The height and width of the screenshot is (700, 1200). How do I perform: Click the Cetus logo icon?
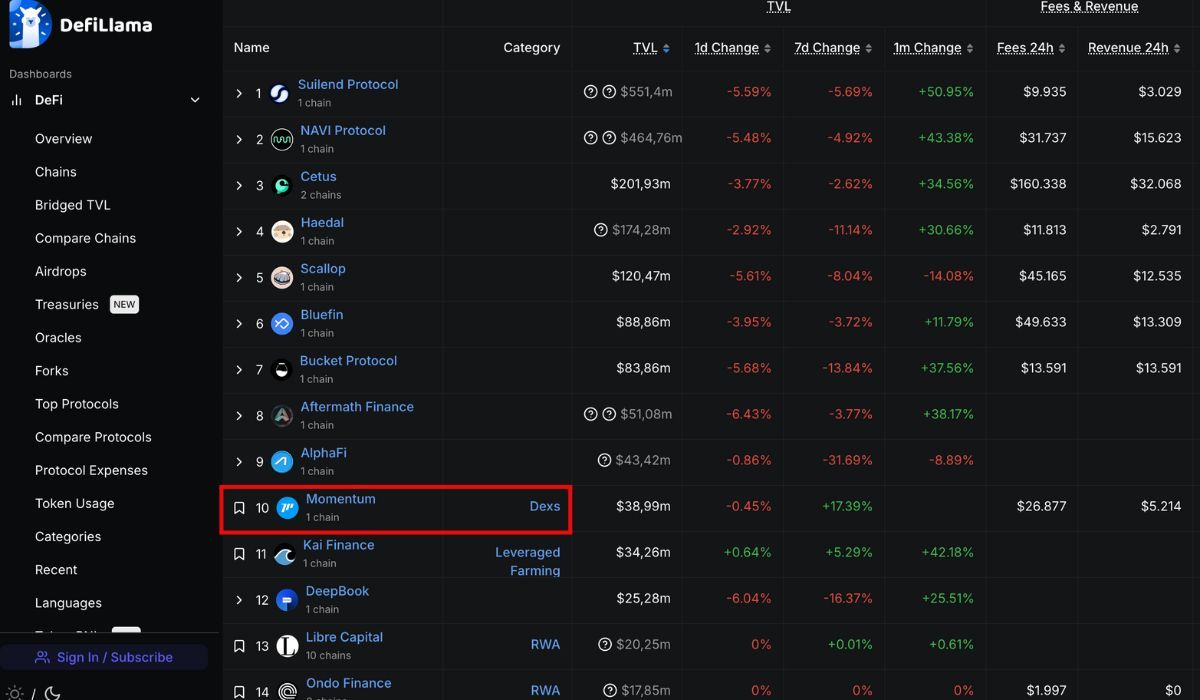point(282,185)
